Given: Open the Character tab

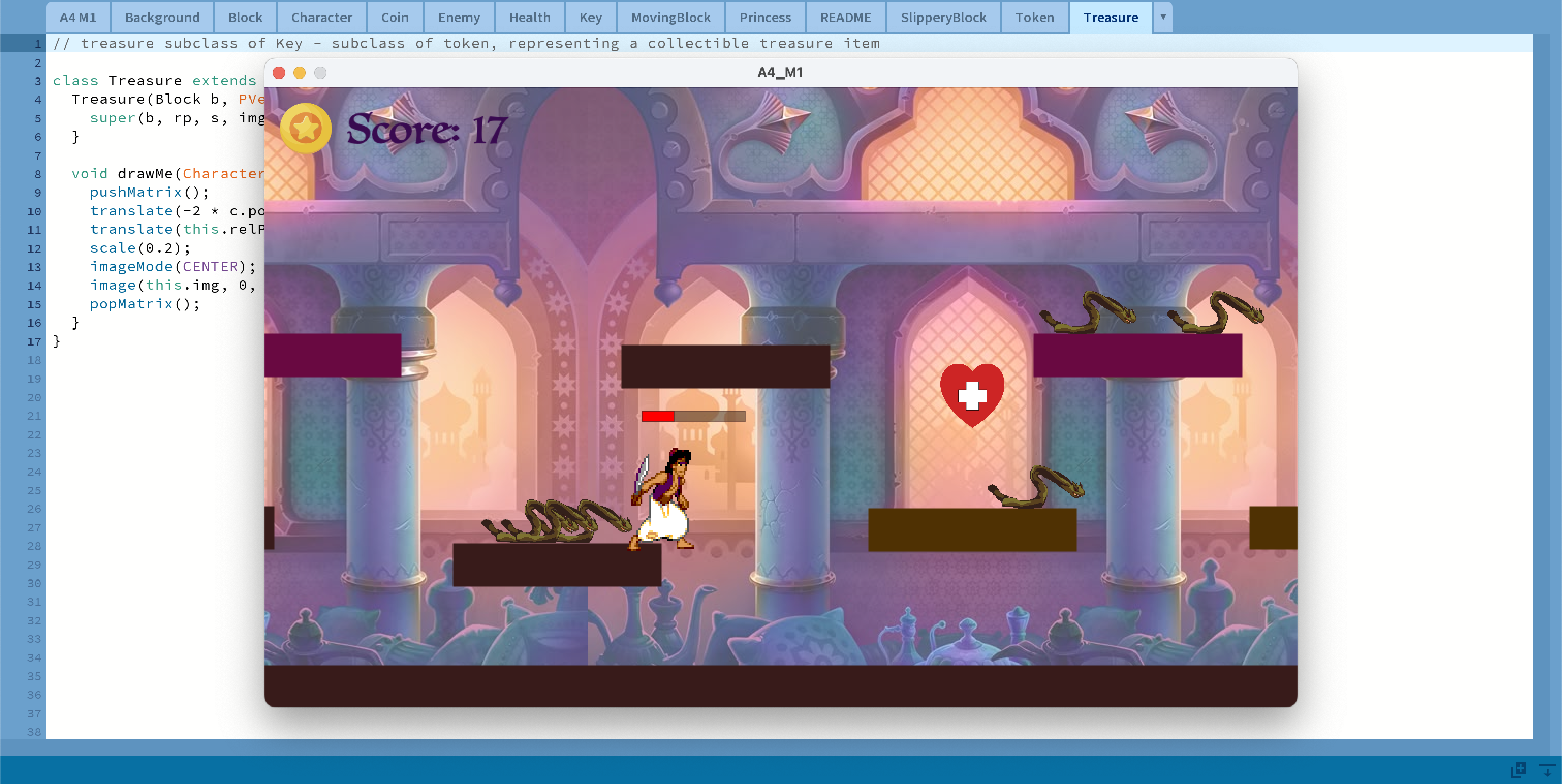Looking at the screenshot, I should [x=321, y=17].
